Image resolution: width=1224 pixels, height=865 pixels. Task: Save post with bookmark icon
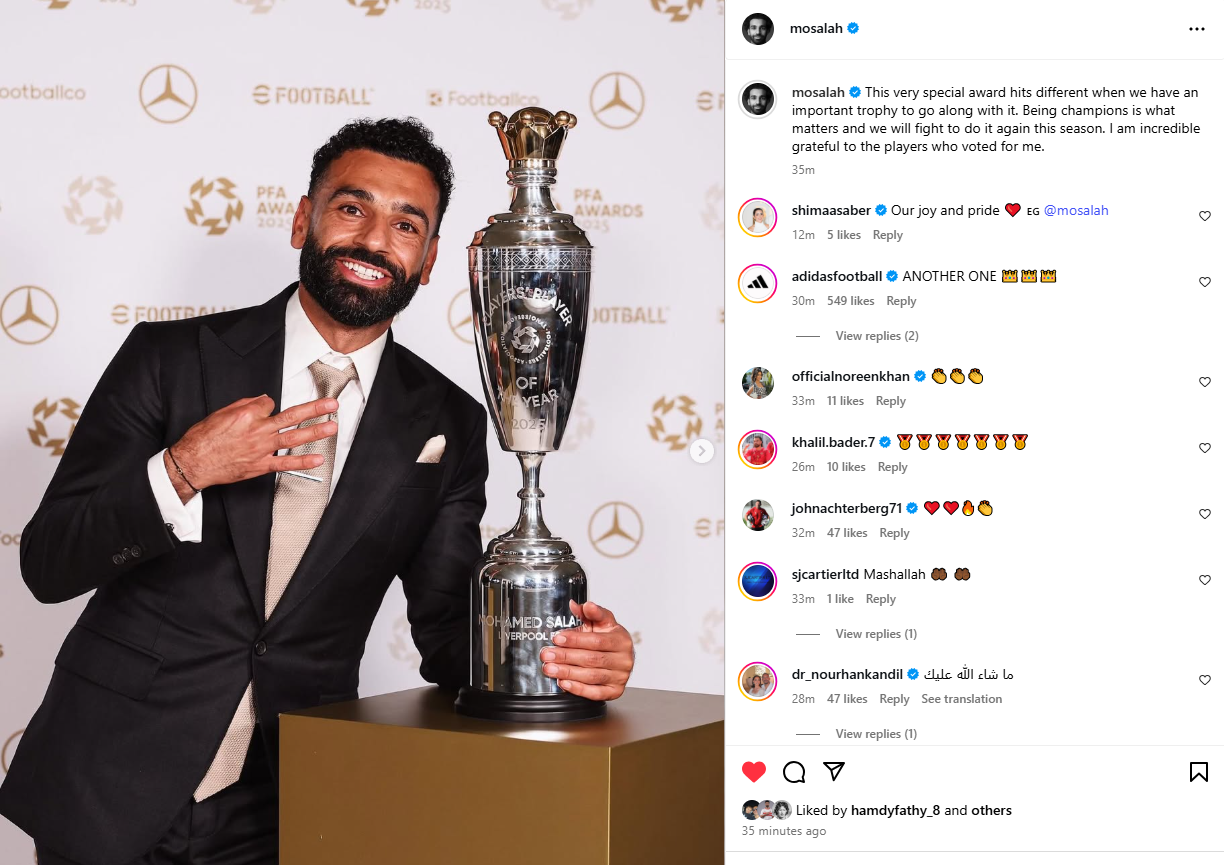pyautogui.click(x=1199, y=772)
